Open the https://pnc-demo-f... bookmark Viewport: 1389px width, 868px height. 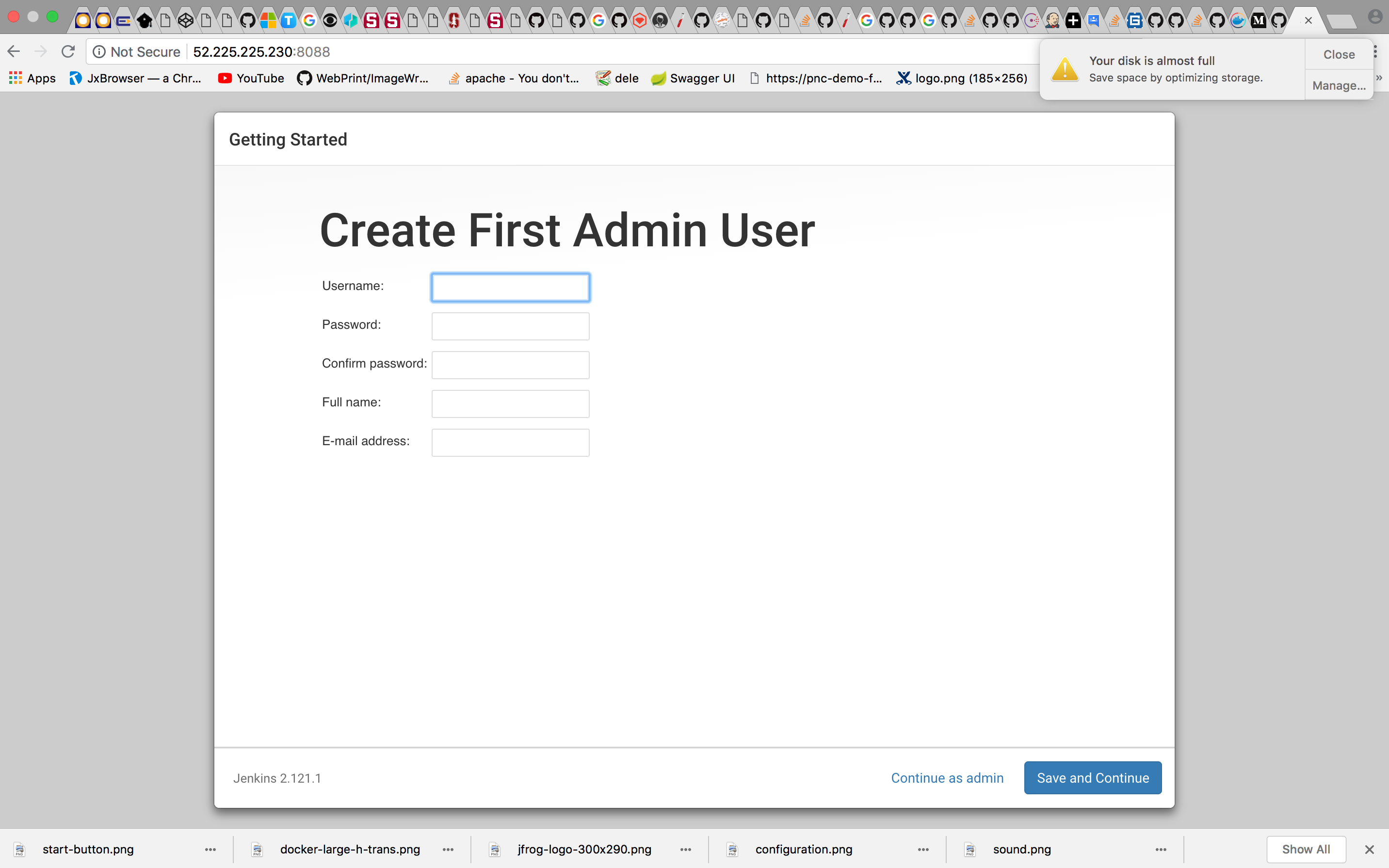tap(816, 78)
